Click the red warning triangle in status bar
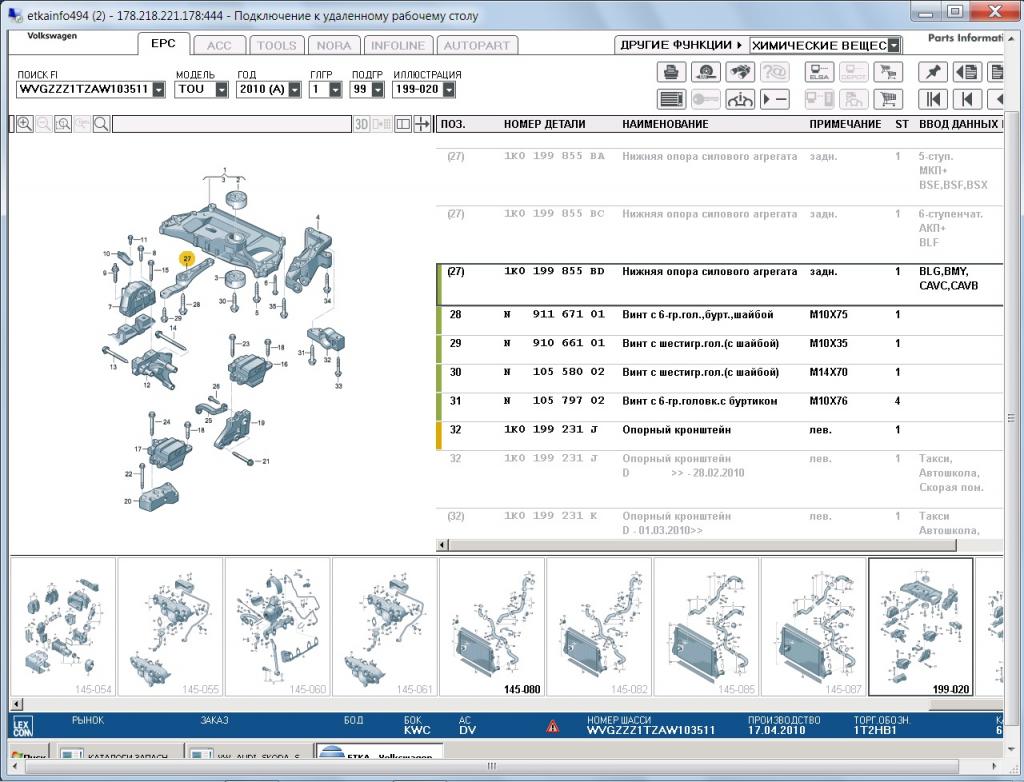The image size is (1024, 782). coord(552,726)
